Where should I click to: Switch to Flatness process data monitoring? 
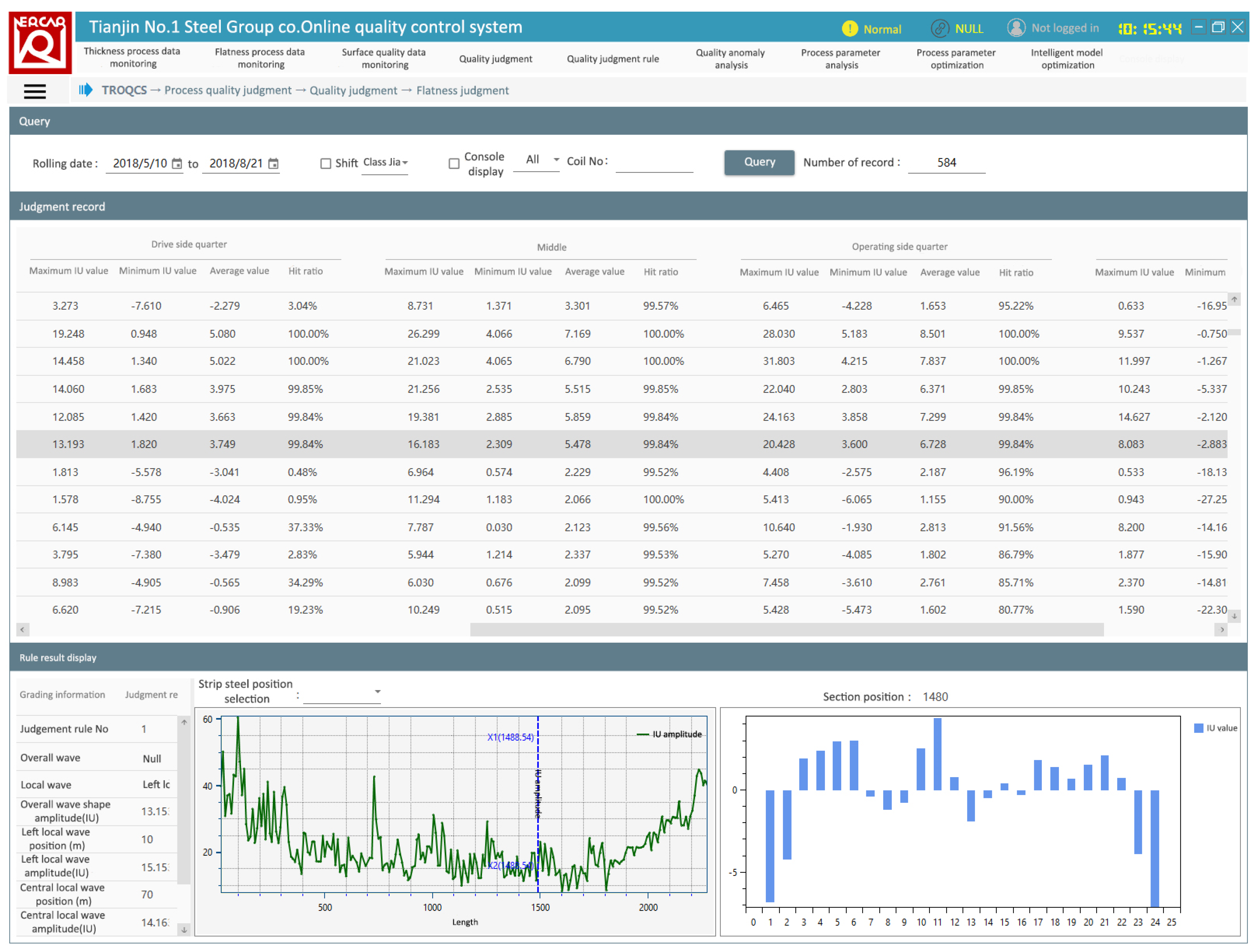pyautogui.click(x=260, y=58)
